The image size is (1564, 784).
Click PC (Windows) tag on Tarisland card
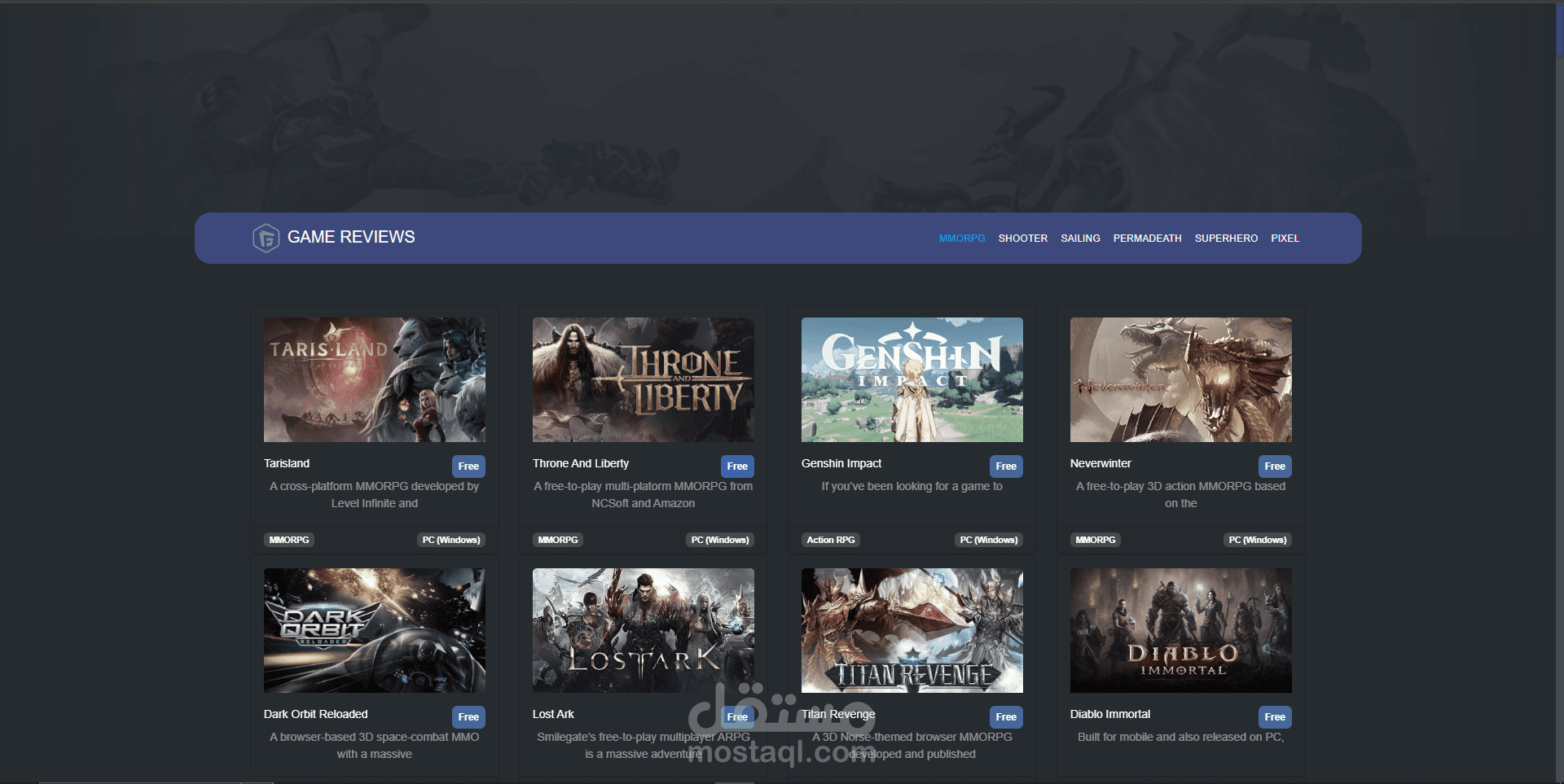[451, 540]
